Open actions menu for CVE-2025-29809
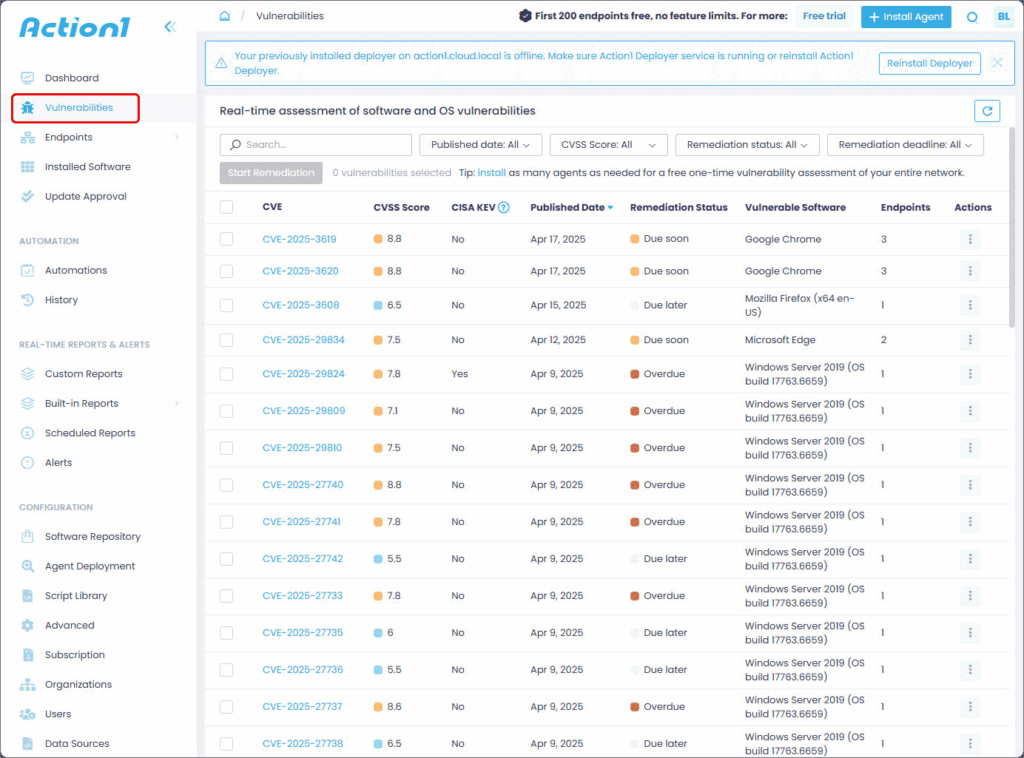This screenshot has height=758, width=1024. tap(970, 411)
